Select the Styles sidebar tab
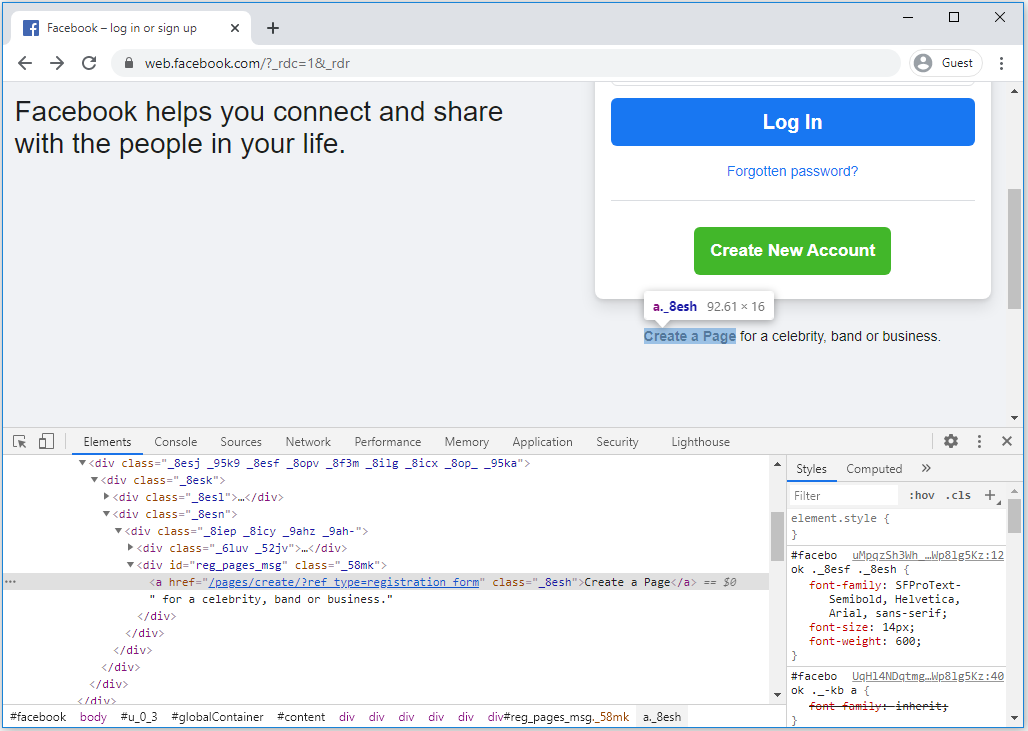The image size is (1028, 731). (x=811, y=469)
